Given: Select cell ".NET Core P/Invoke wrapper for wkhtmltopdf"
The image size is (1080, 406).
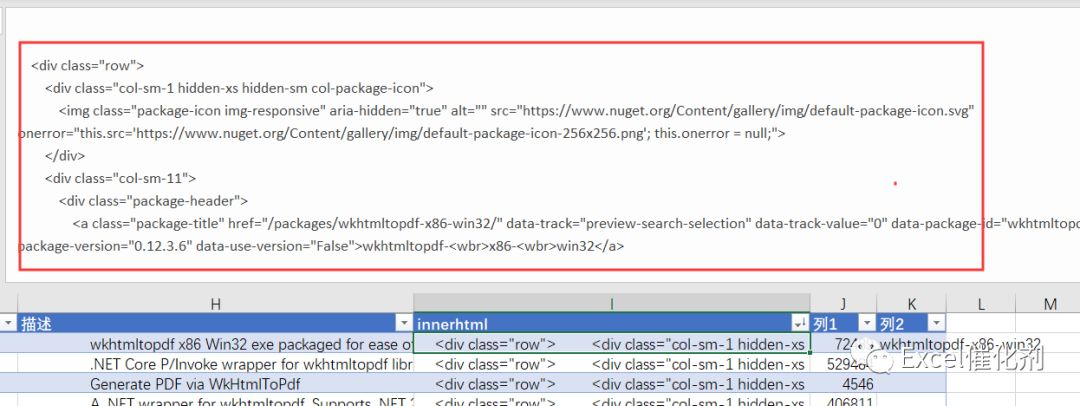Looking at the screenshot, I should 216,364.
